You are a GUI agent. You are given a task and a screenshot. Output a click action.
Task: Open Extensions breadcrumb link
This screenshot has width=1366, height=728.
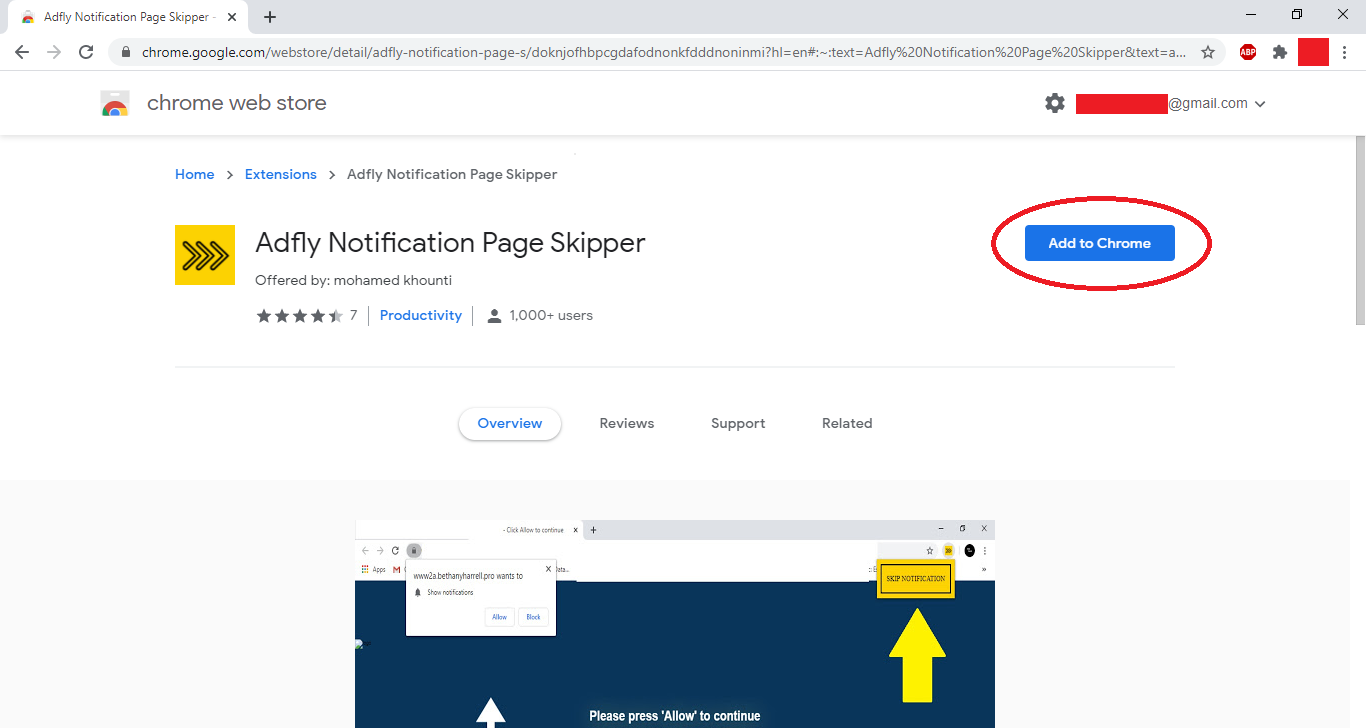pyautogui.click(x=280, y=174)
